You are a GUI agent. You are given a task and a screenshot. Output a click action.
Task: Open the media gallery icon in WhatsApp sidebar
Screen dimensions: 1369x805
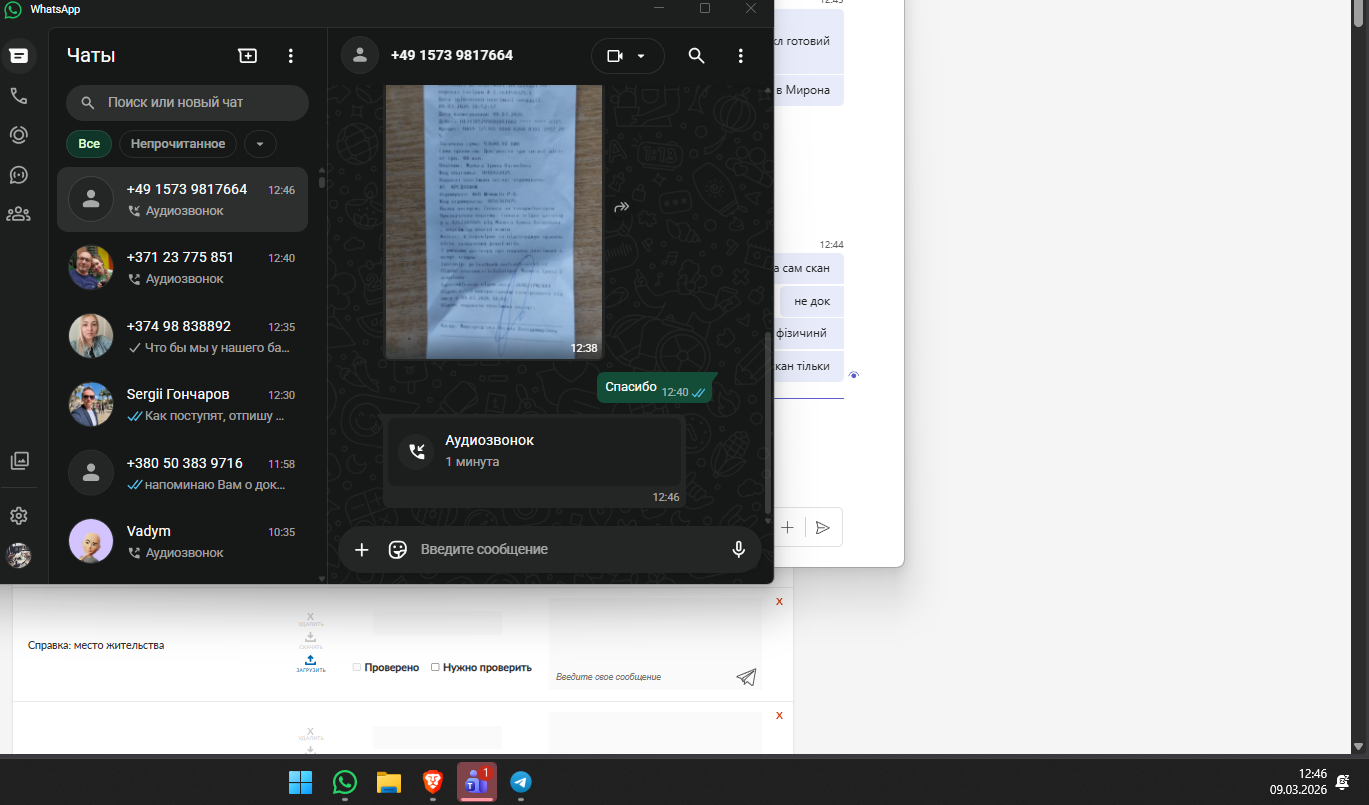[x=19, y=461]
